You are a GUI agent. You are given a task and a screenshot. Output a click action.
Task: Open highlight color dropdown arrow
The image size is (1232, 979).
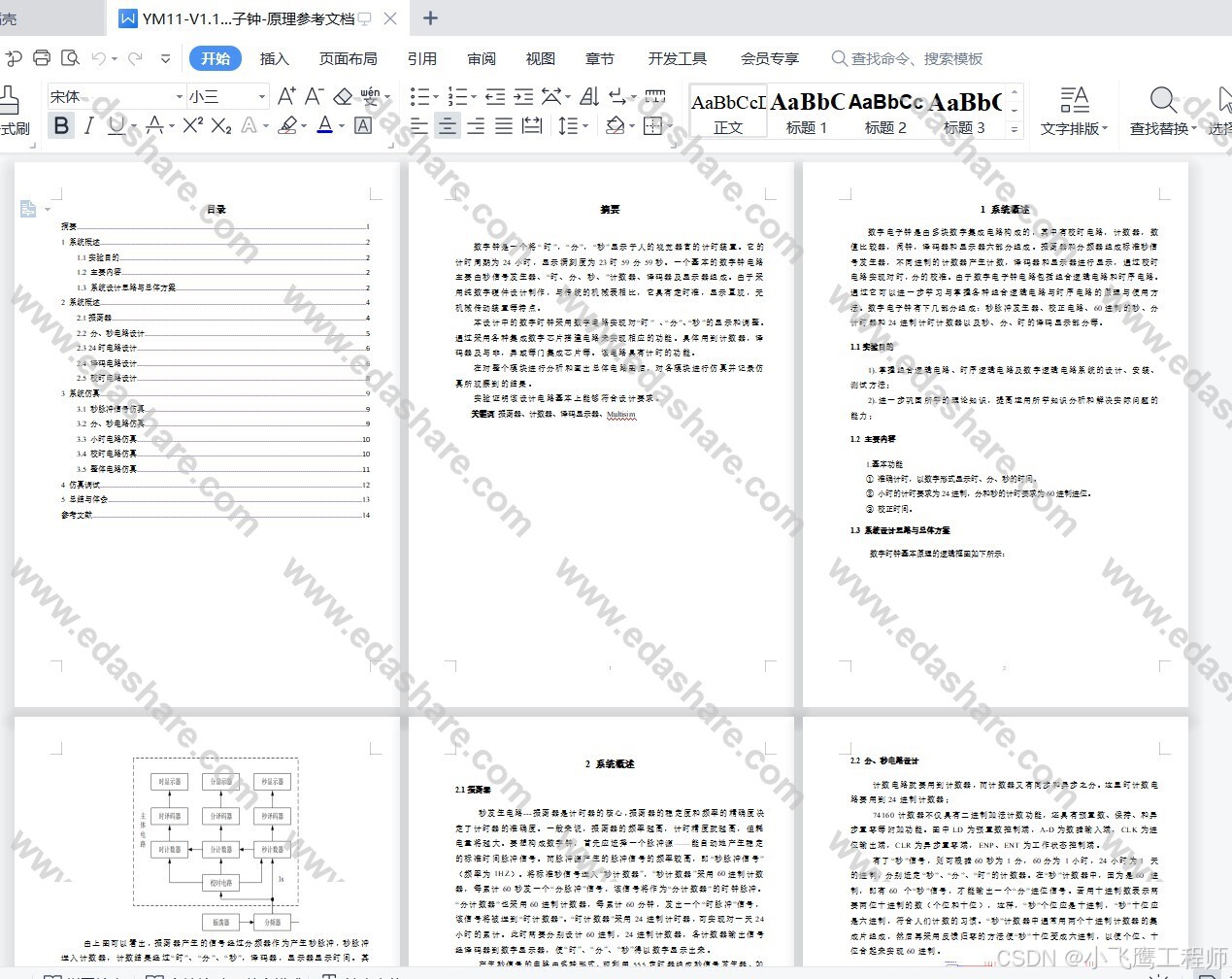(304, 125)
